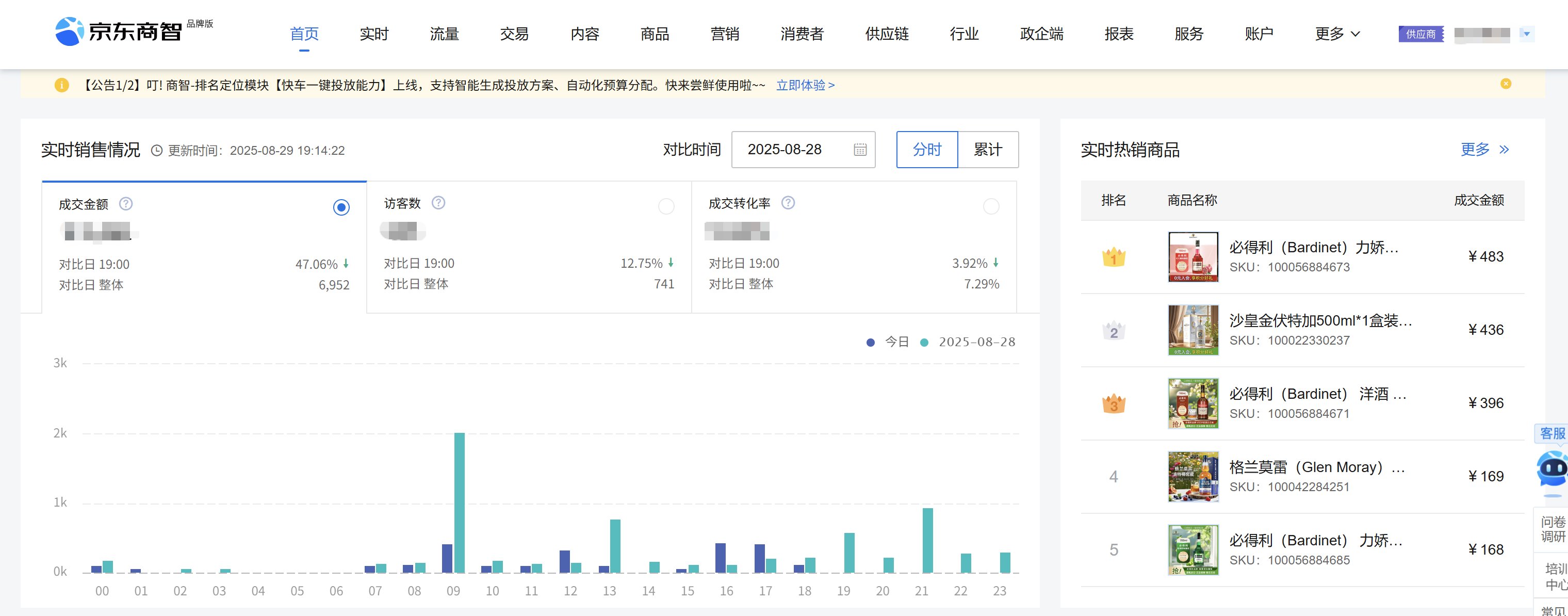Open the 政企端 navigation tab
The height and width of the screenshot is (616, 1568).
point(1041,34)
